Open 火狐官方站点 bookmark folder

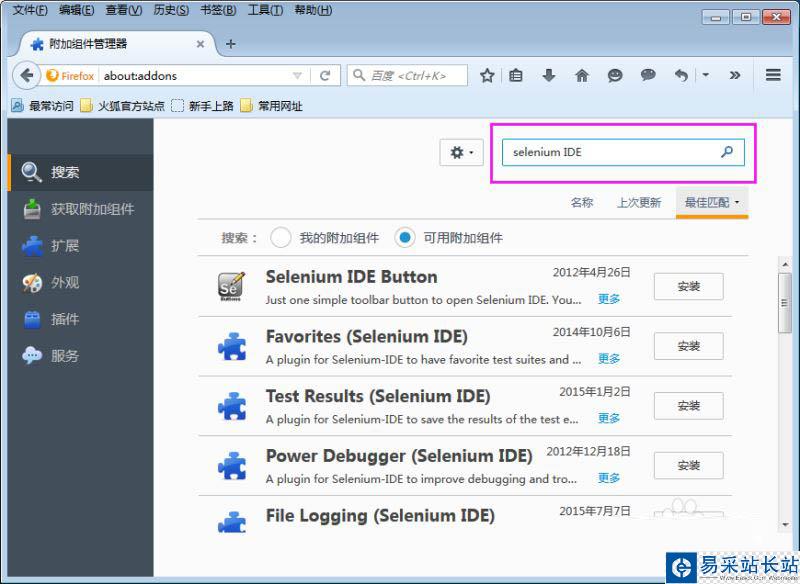(122, 106)
